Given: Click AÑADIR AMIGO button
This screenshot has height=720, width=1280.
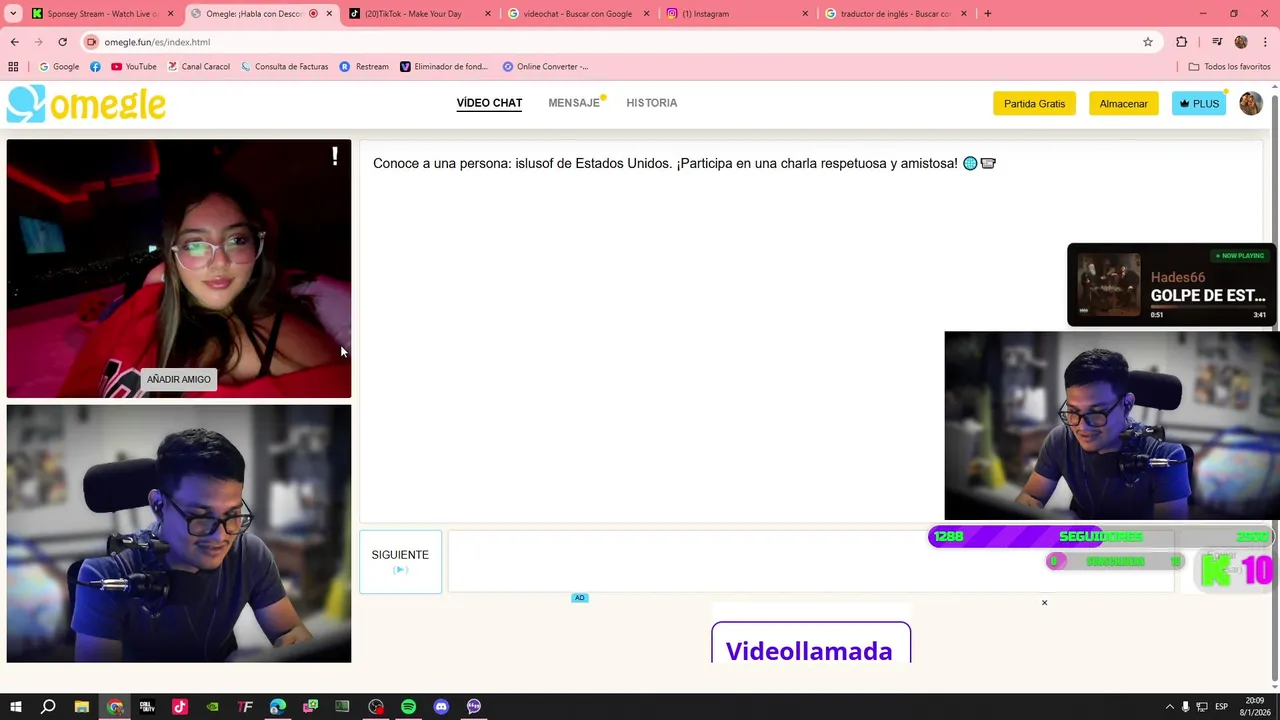Looking at the screenshot, I should coord(179,379).
